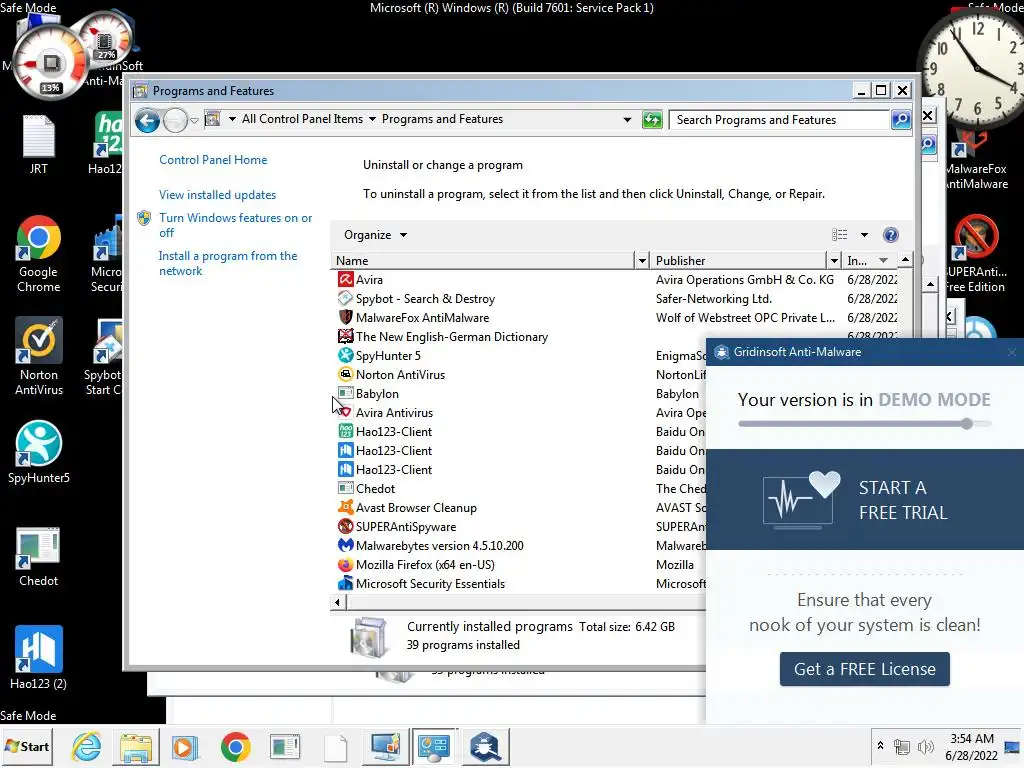The height and width of the screenshot is (768, 1024).
Task: Click the search magnifier icon in Programs and Features
Action: coord(901,120)
